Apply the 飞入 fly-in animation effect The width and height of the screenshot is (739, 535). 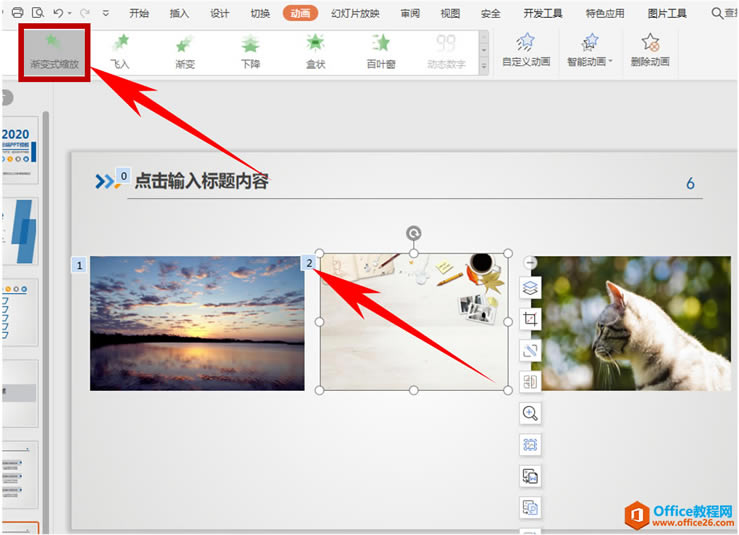point(120,52)
